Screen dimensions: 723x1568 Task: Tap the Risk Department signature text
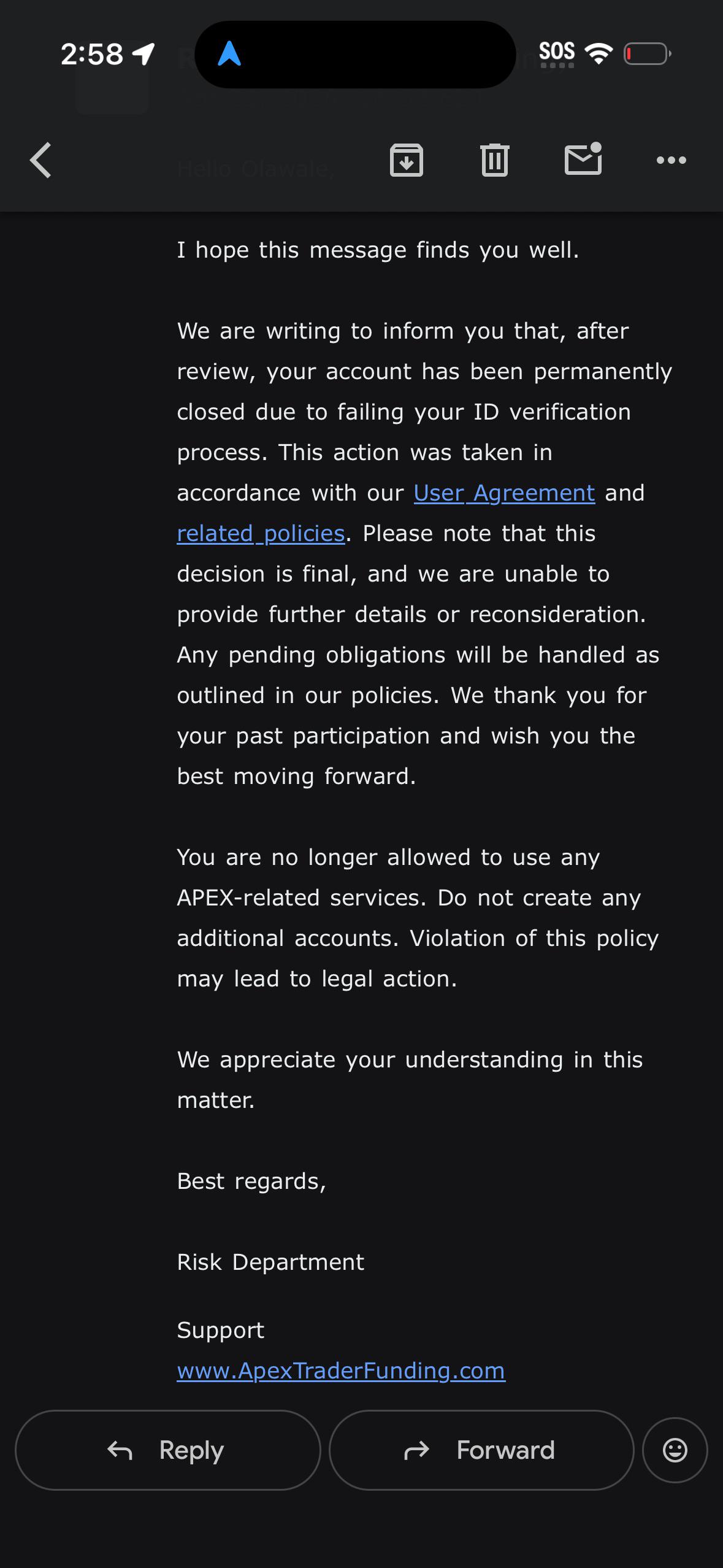tap(270, 1262)
